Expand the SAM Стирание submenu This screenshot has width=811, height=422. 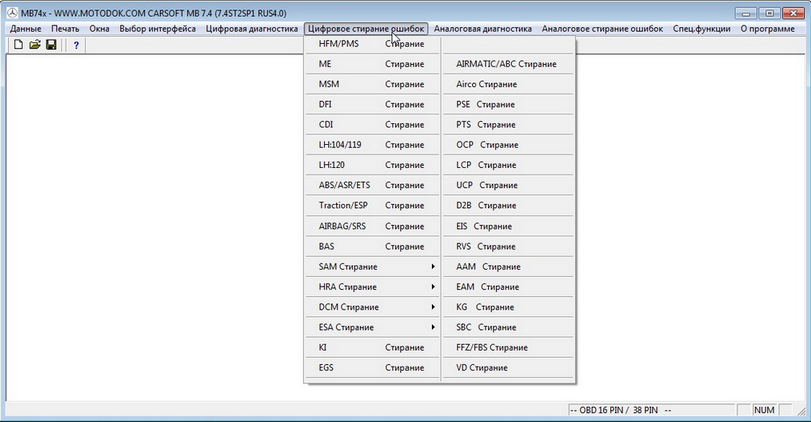coord(372,267)
